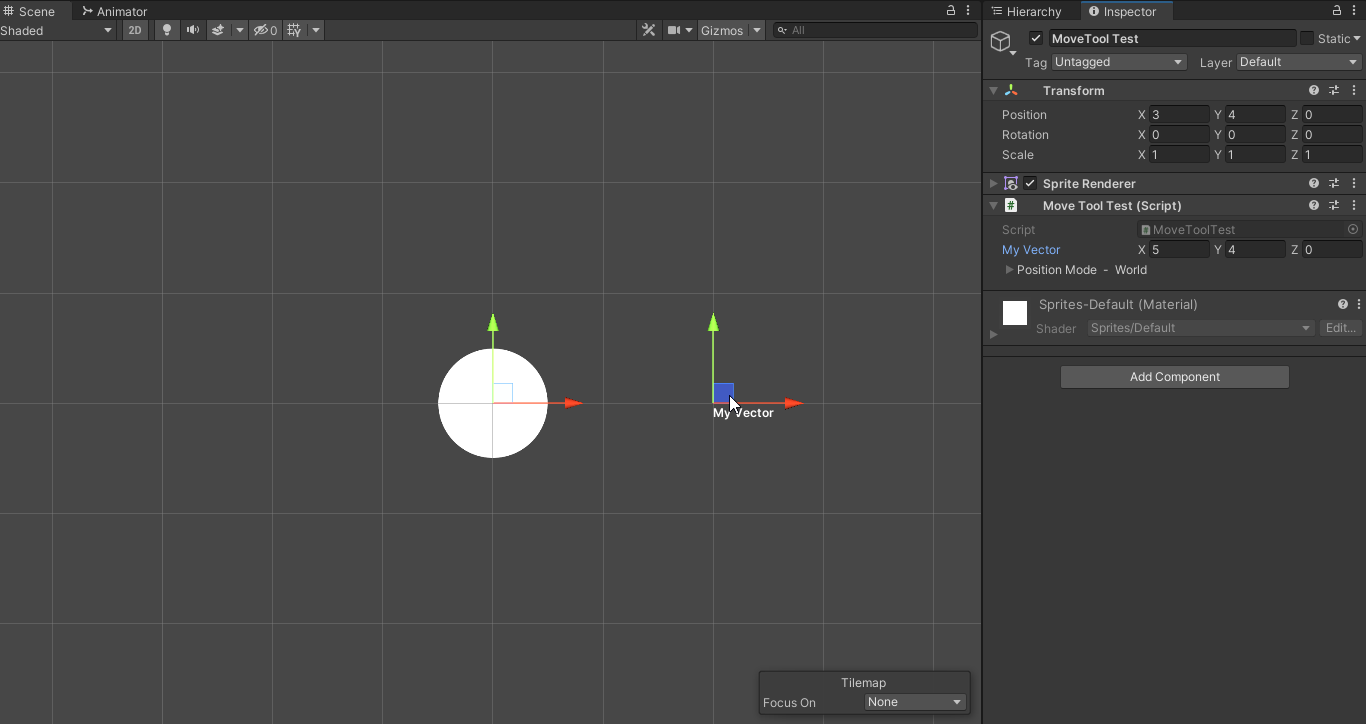Screen dimensions: 1366x724
Task: Uncheck the Sprite Renderer enabled checkbox
Action: tap(1030, 183)
